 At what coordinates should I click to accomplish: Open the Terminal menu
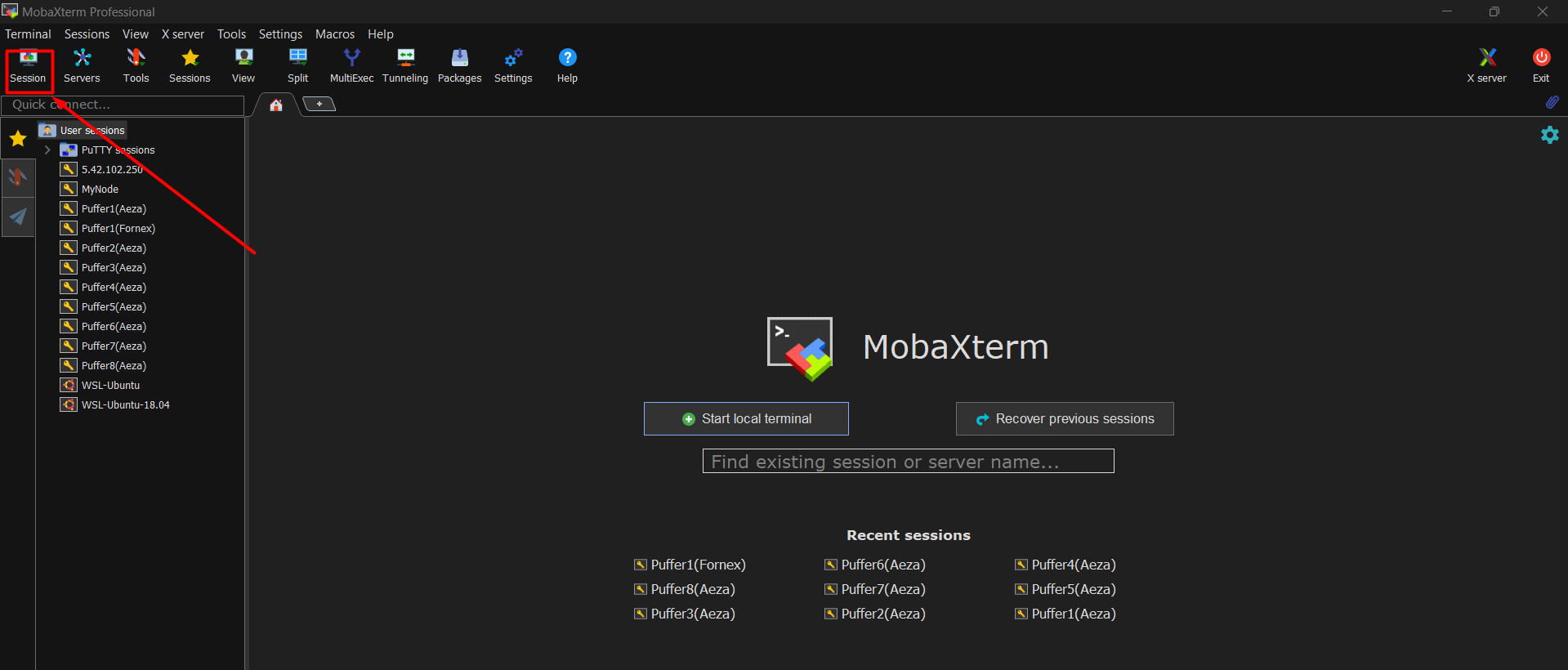28,34
